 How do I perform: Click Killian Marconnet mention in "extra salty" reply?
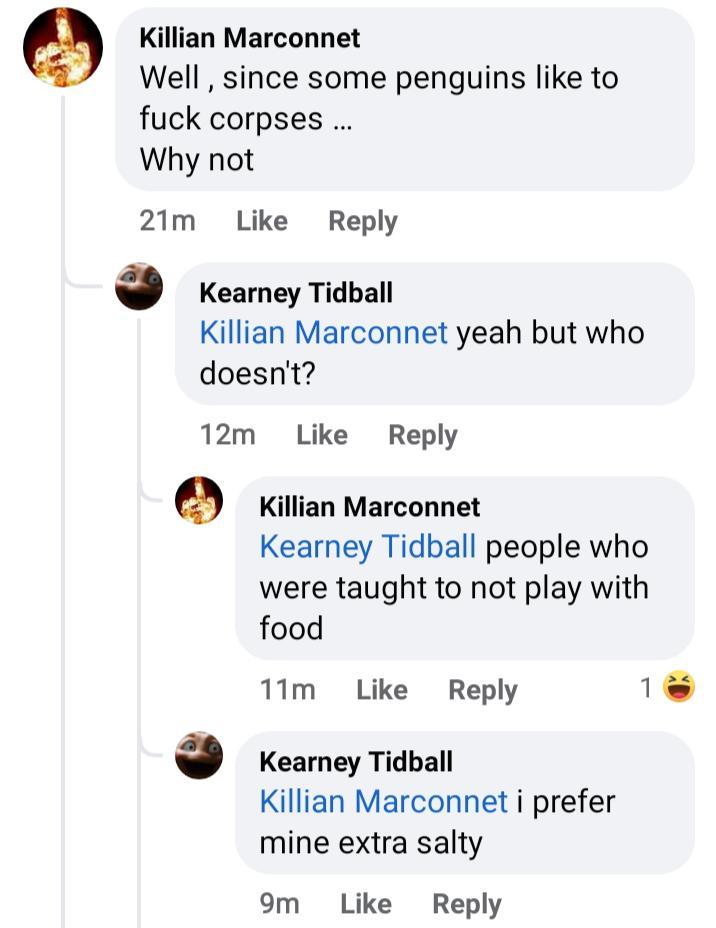[x=383, y=801]
